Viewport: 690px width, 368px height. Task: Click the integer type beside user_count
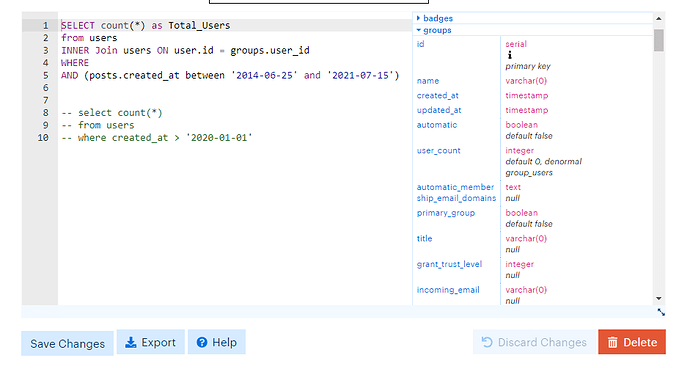[x=519, y=151]
